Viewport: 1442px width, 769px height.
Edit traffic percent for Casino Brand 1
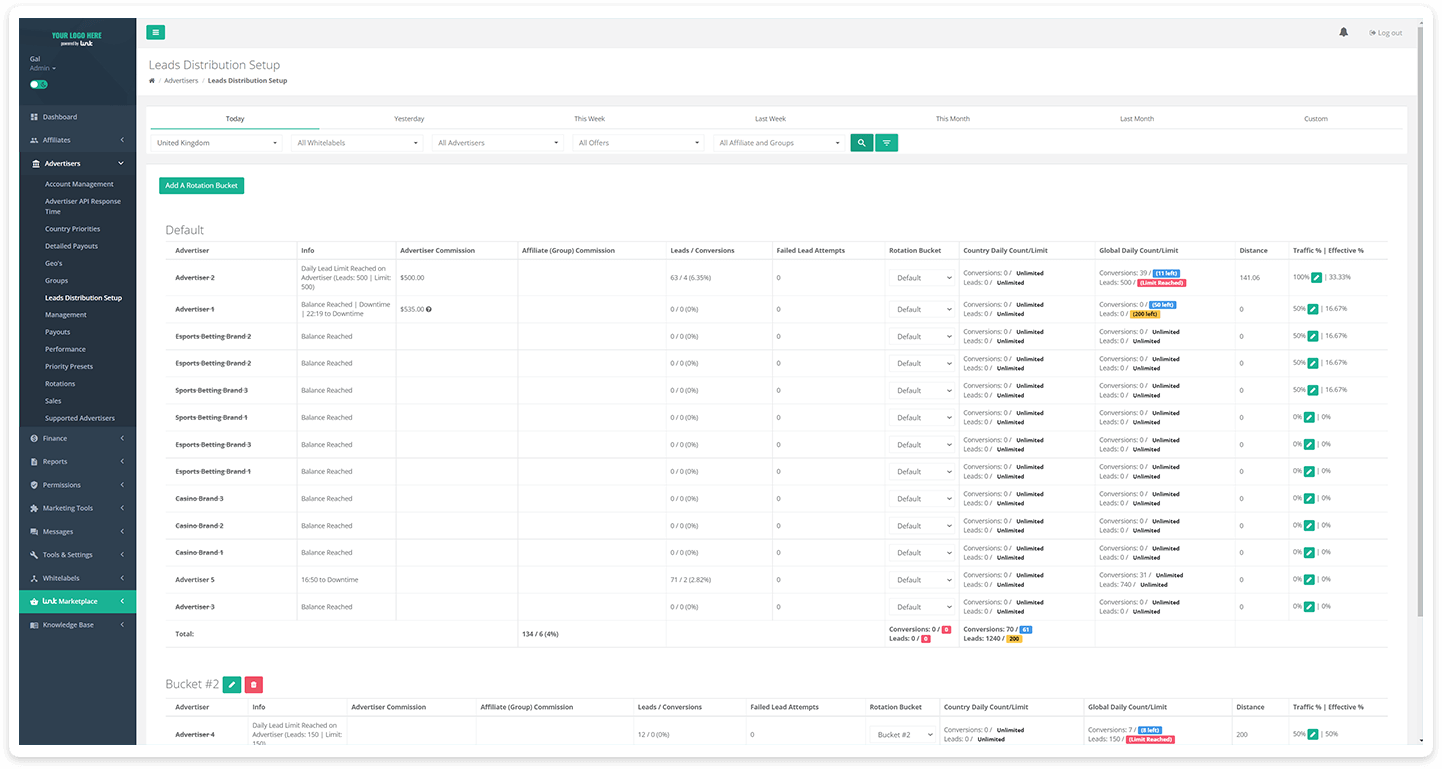1309,552
